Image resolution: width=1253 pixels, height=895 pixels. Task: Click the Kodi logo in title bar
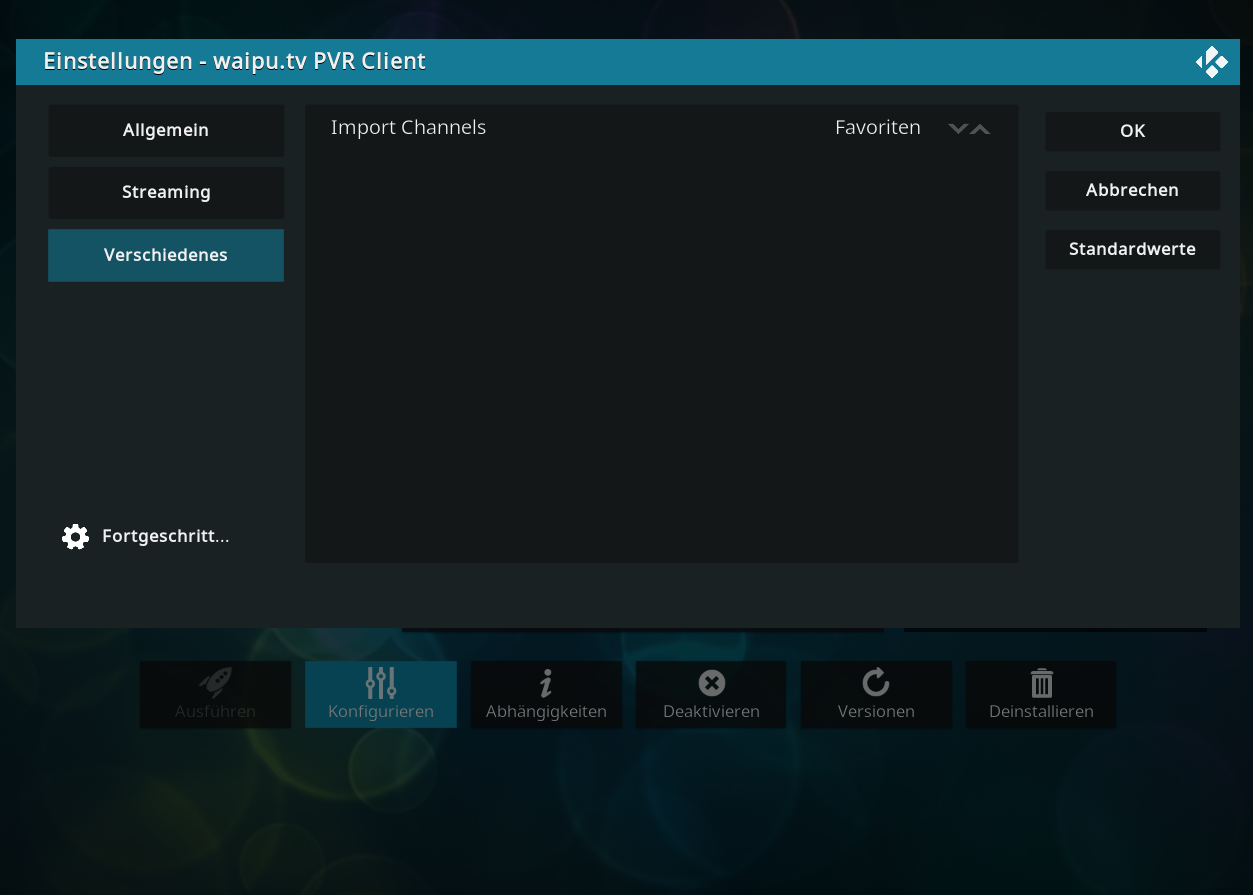coord(1211,62)
